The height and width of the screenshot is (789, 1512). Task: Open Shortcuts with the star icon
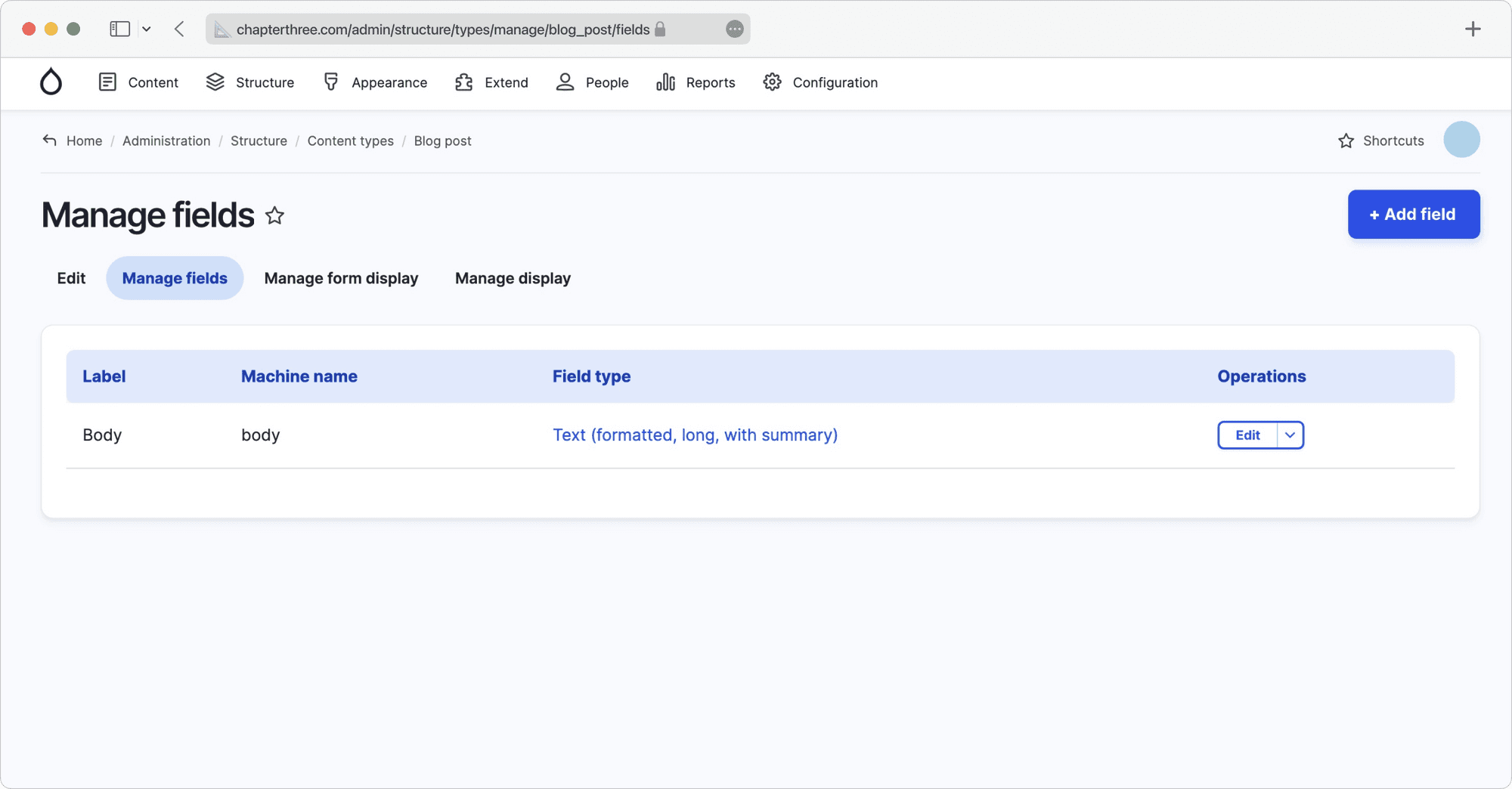click(x=1380, y=141)
